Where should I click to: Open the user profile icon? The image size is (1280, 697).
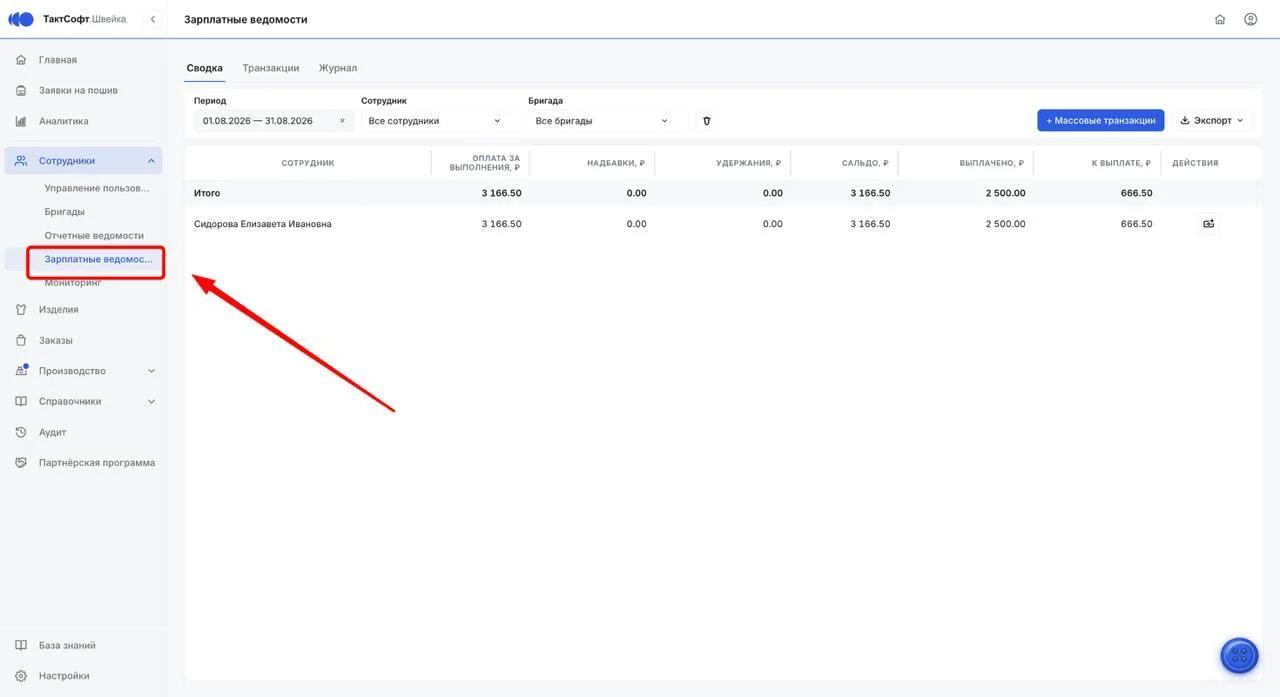coord(1251,19)
